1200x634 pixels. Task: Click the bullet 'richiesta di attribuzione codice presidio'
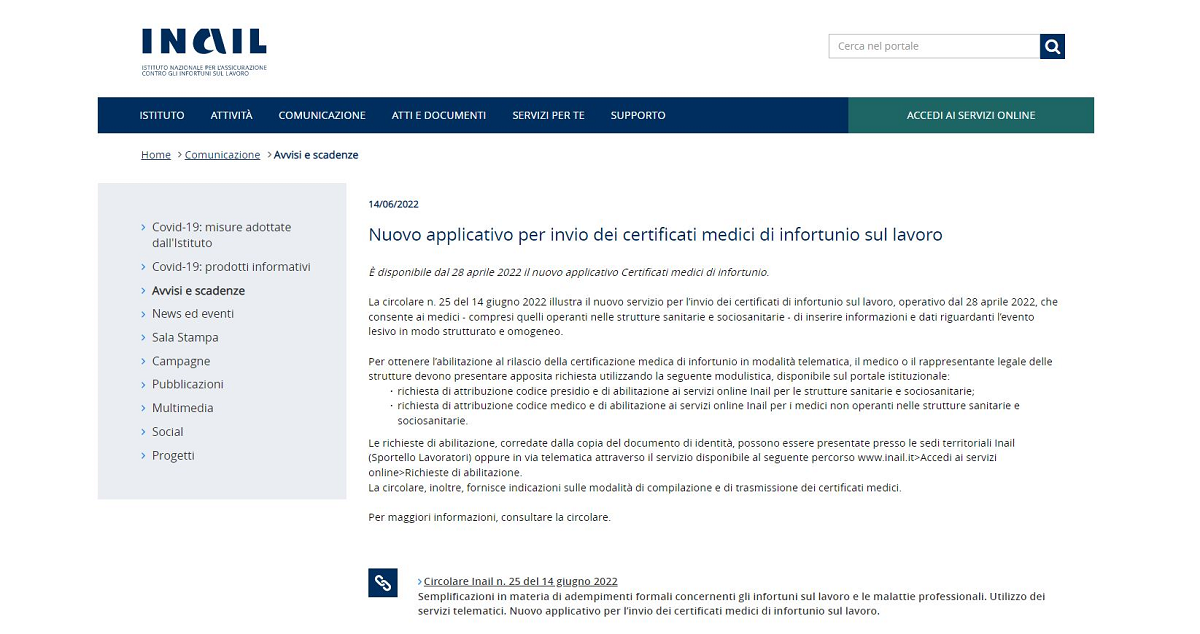click(685, 391)
